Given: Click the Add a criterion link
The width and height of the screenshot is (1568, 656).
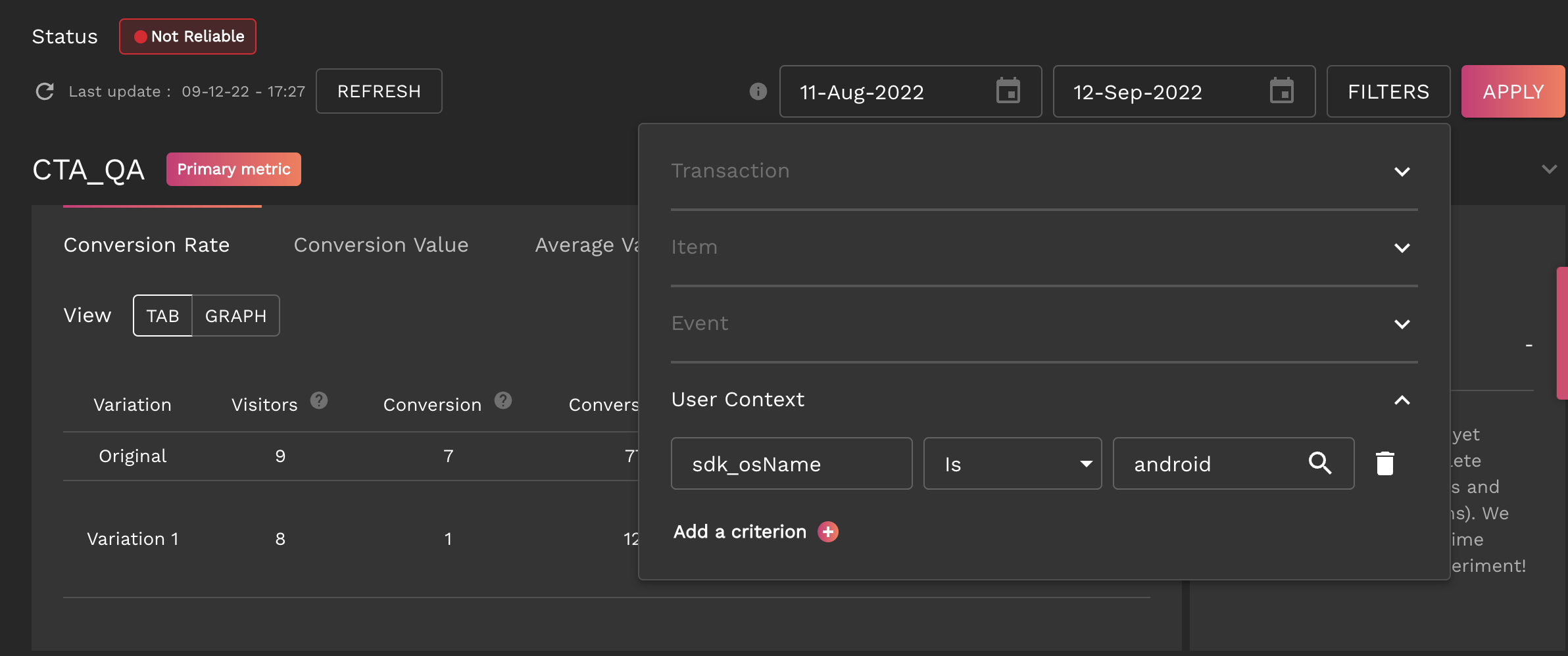Looking at the screenshot, I should (x=740, y=532).
